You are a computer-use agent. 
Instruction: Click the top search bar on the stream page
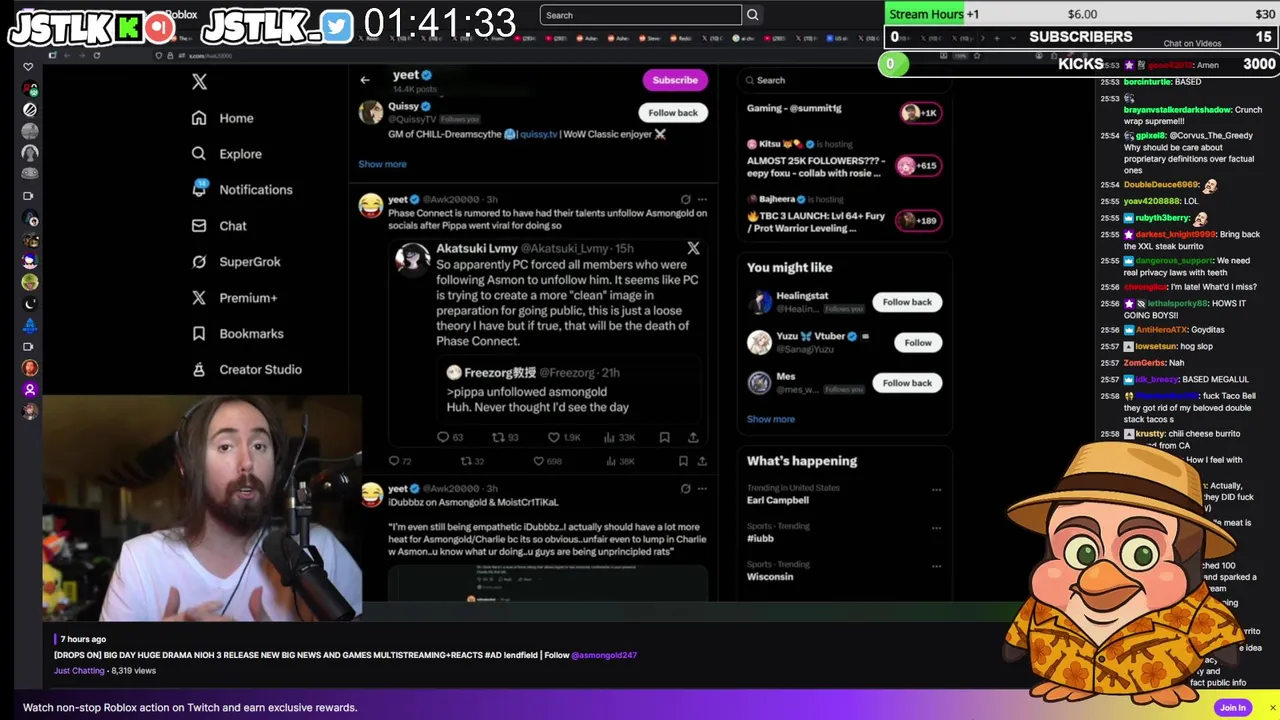click(641, 15)
